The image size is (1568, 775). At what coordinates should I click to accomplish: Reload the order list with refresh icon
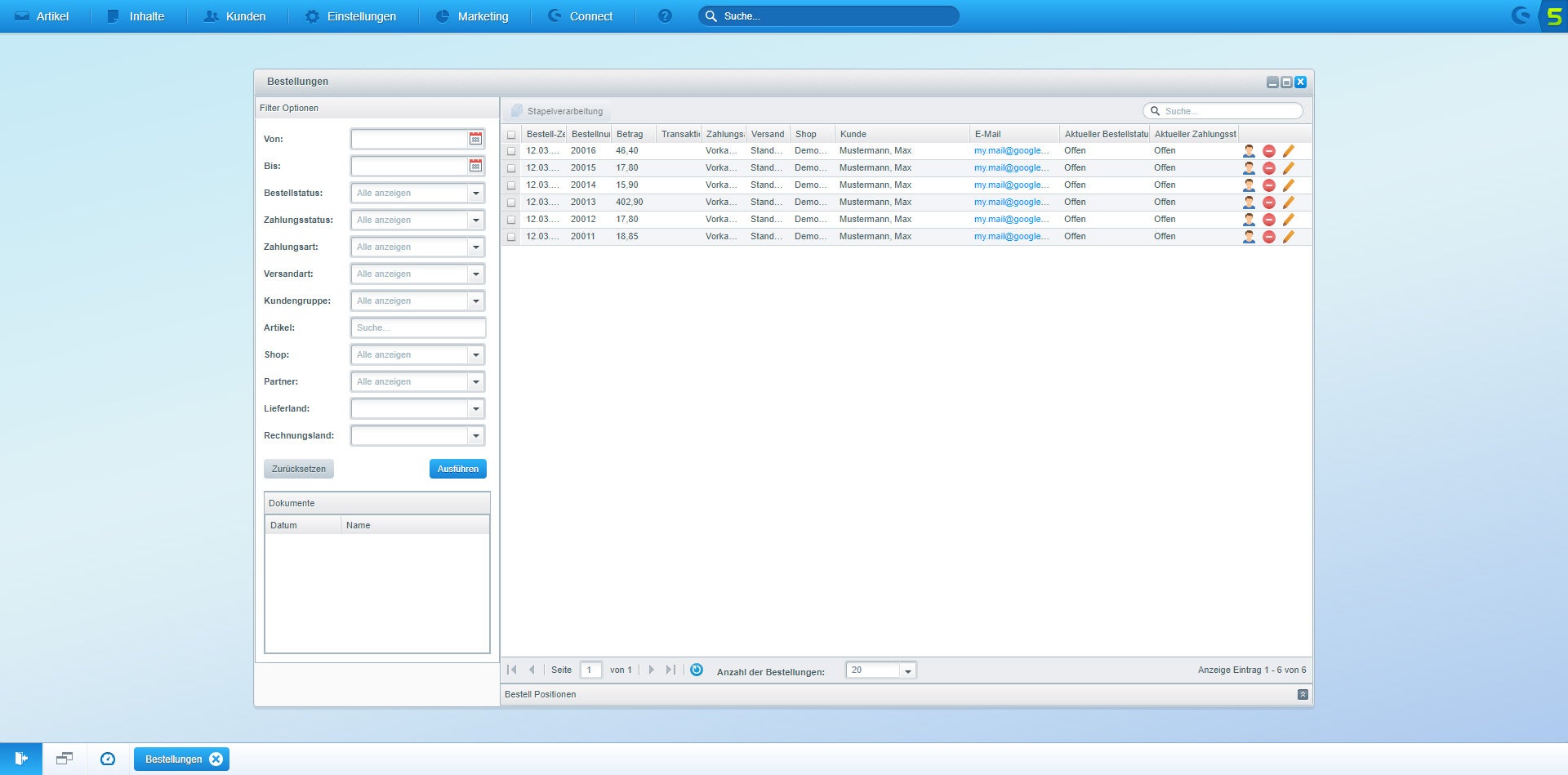[x=697, y=670]
